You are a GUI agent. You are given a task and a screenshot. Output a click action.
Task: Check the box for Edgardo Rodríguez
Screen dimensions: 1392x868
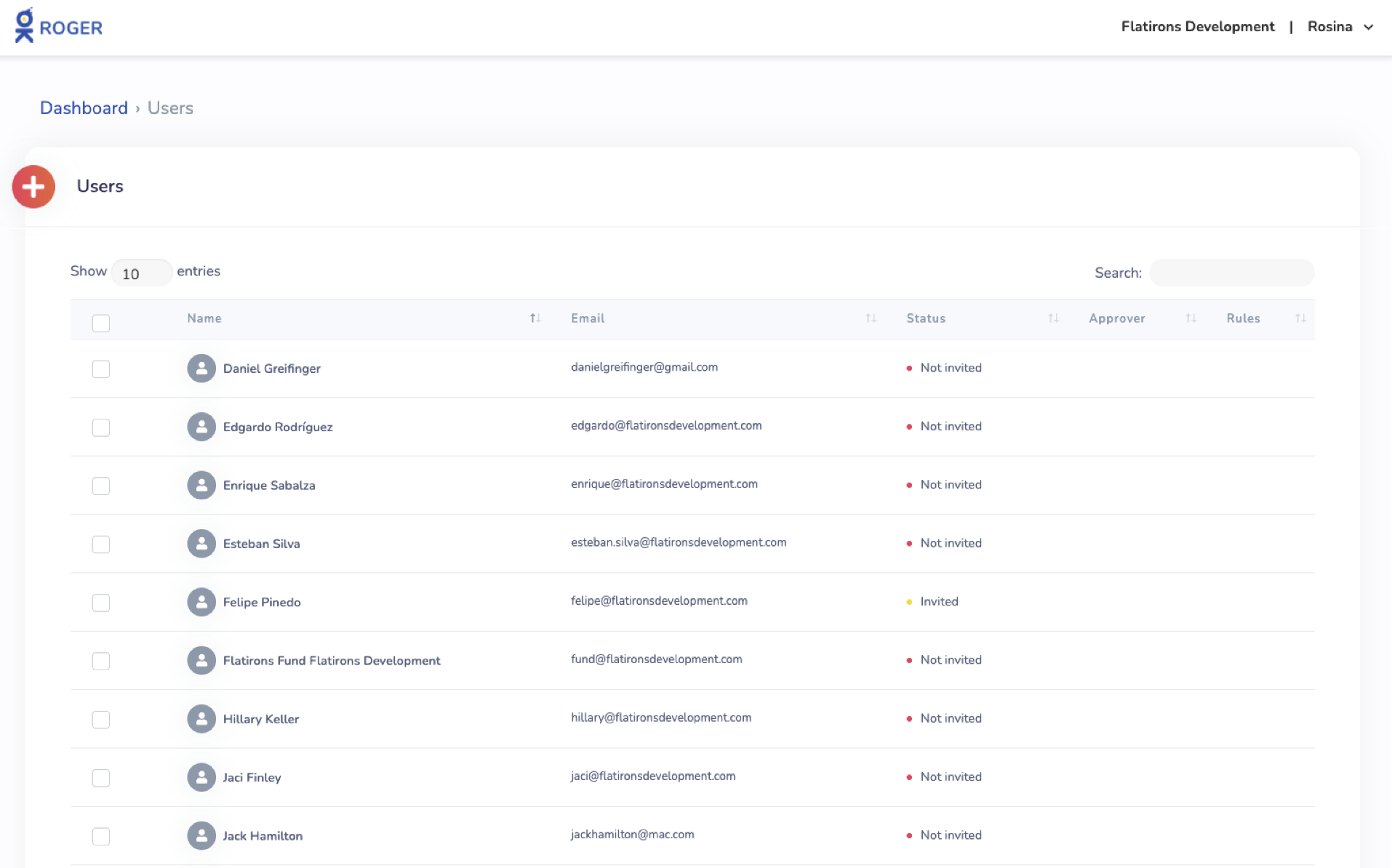coord(101,427)
